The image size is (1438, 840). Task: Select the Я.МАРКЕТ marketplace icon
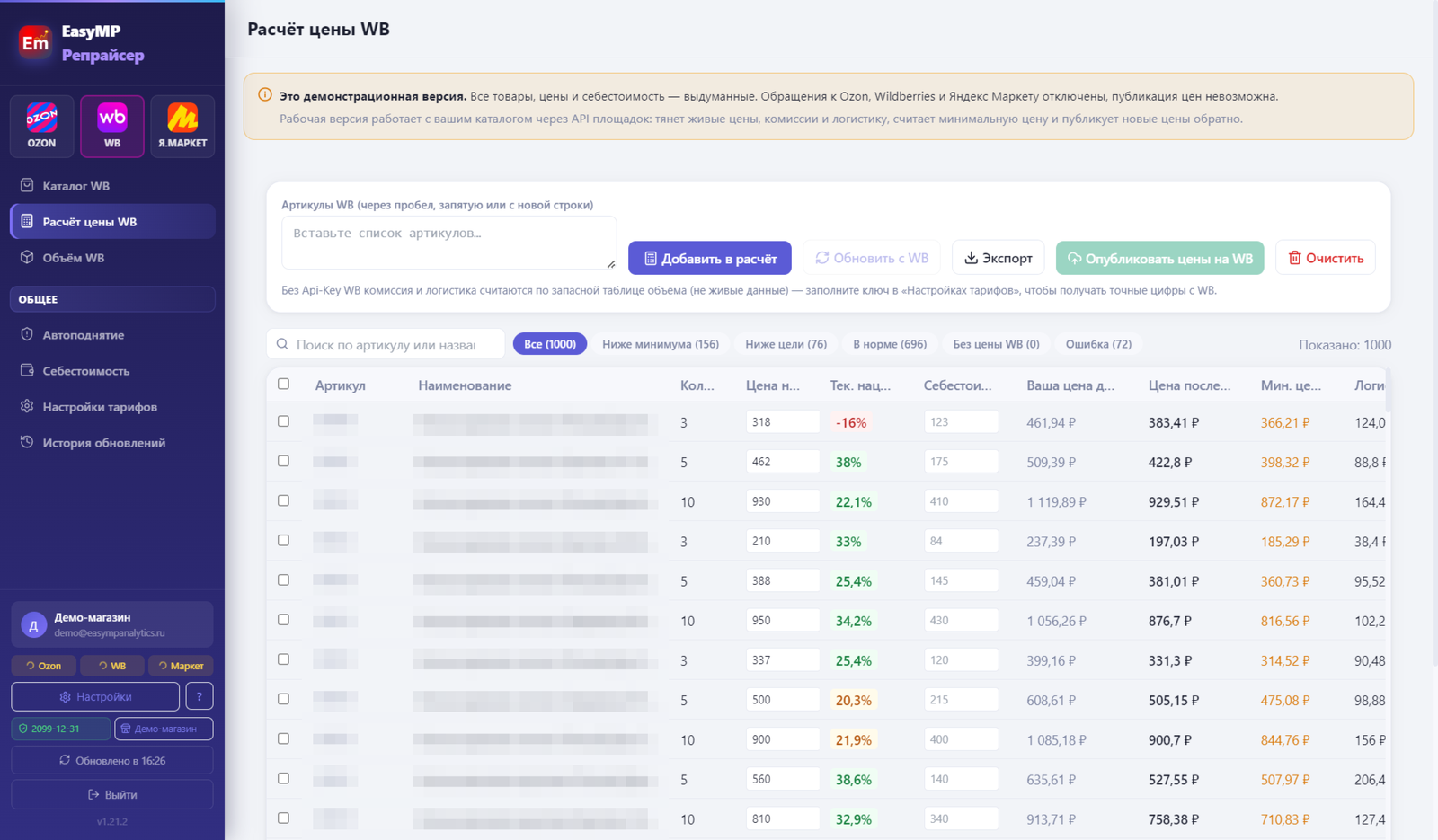(x=182, y=126)
